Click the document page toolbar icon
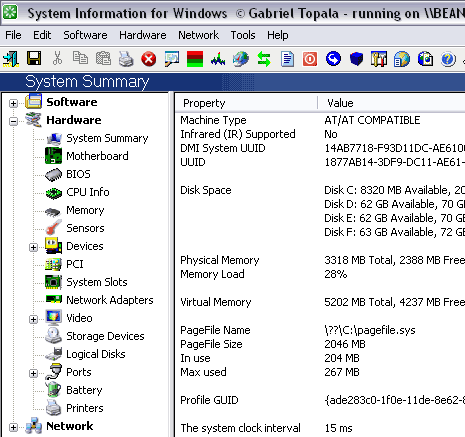Screen dimensions: 465x437 coord(287,59)
